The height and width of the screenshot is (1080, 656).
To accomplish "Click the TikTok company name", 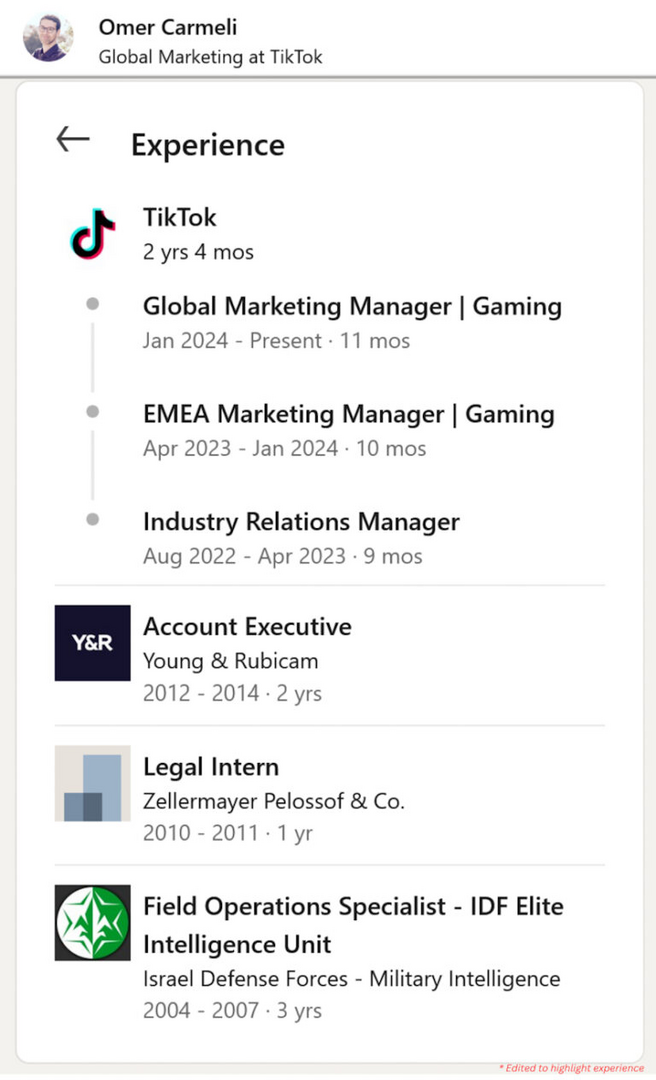I will coord(180,217).
